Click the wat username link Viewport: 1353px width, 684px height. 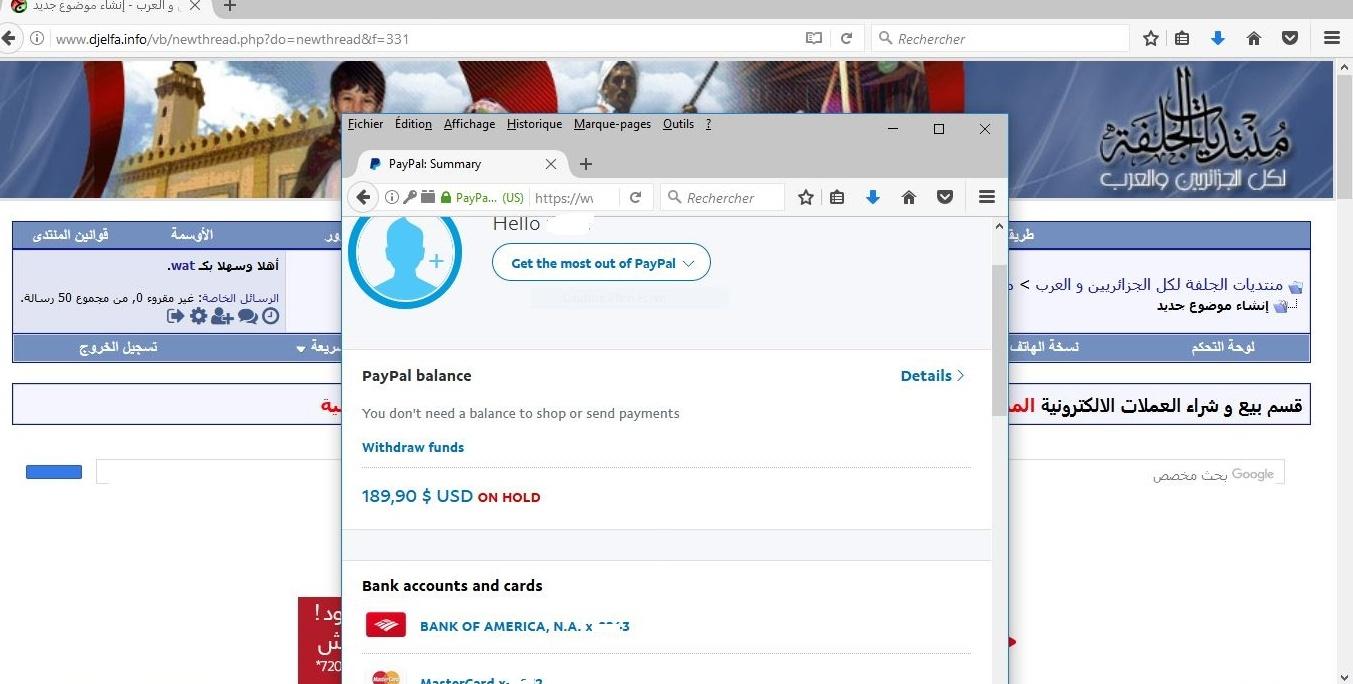(181, 266)
